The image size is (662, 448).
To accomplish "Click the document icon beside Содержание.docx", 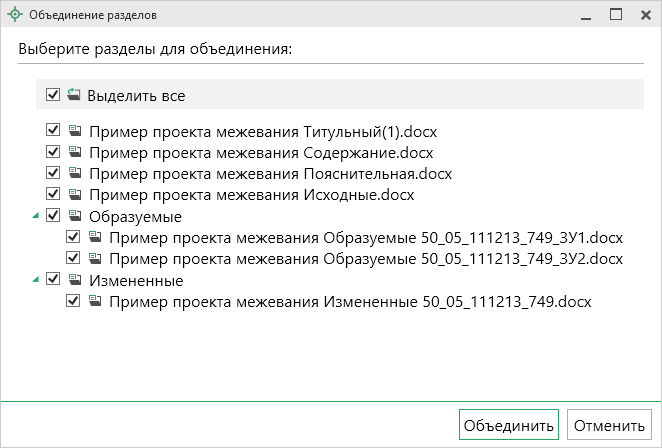I will point(74,152).
